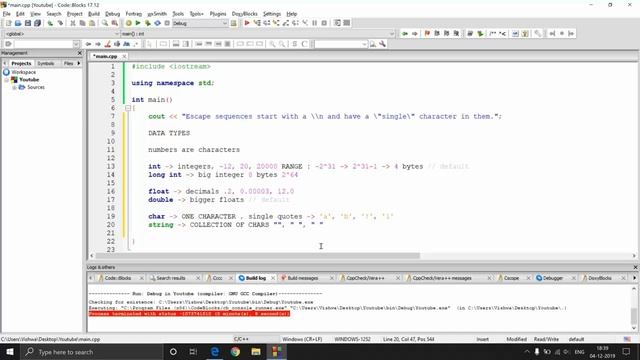Open Google Chrome from the taskbar
Viewport: 640px width, 360px height.
(235, 352)
